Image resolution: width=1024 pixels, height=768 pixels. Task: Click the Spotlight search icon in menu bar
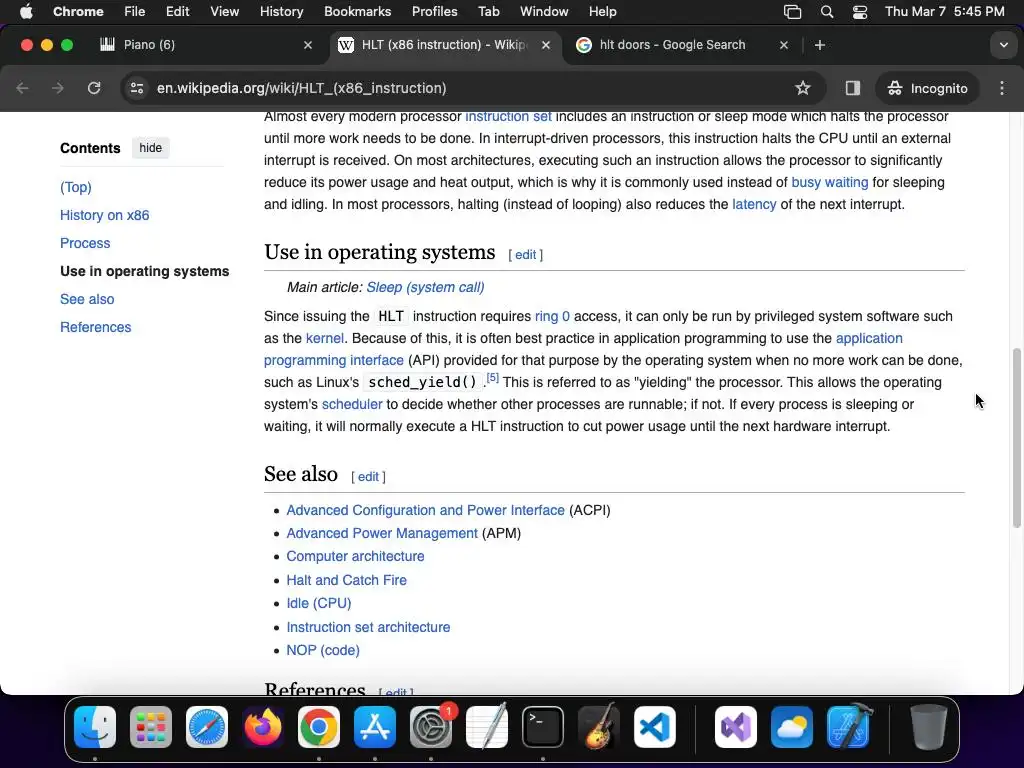[x=827, y=12]
